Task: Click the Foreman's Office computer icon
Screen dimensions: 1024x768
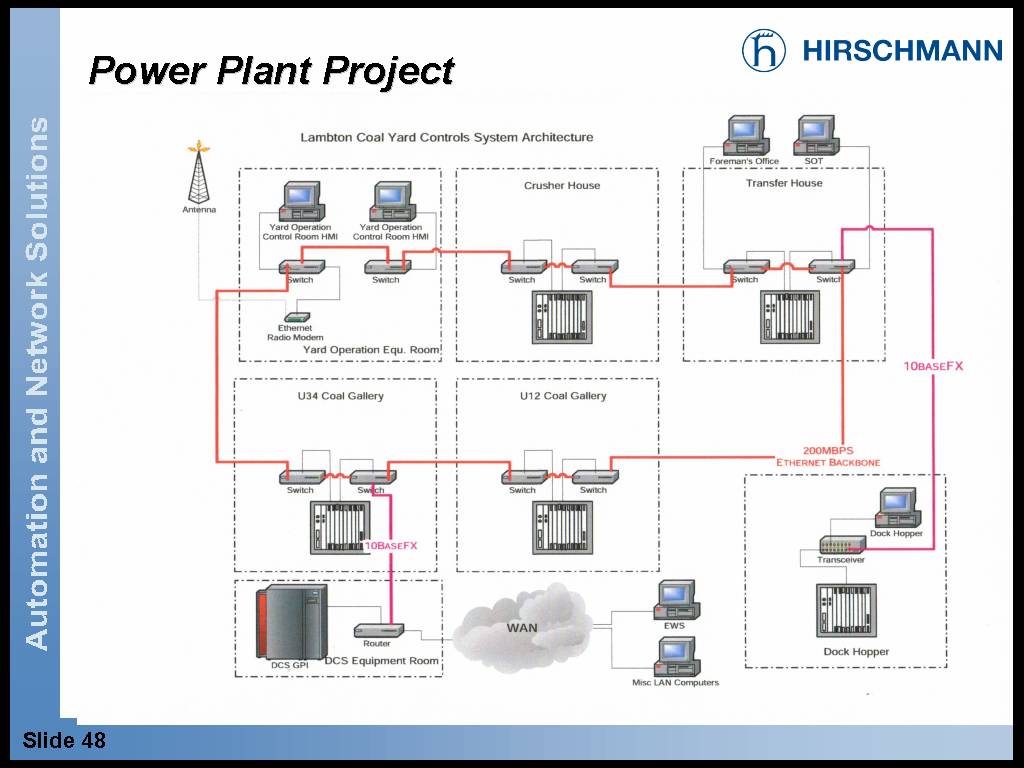Action: pos(744,135)
